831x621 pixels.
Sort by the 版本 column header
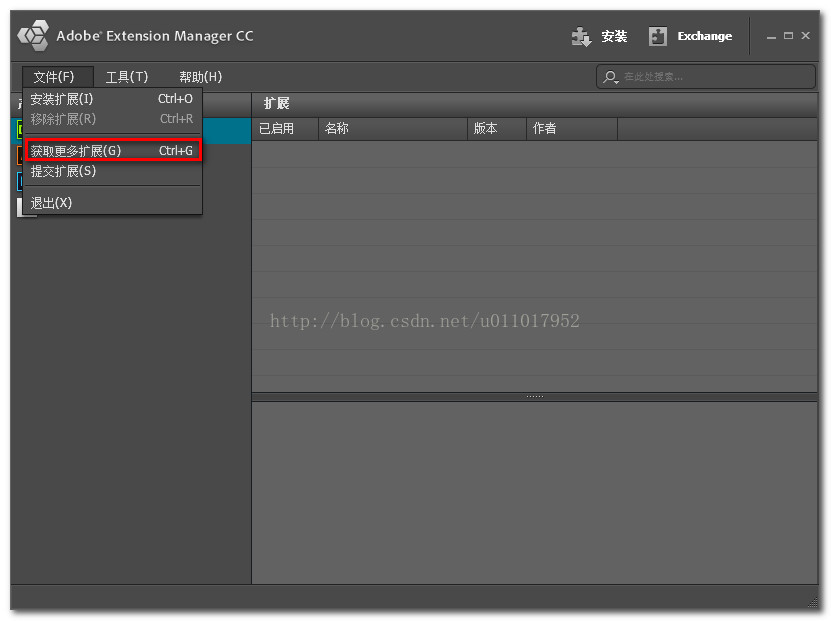tap(497, 128)
